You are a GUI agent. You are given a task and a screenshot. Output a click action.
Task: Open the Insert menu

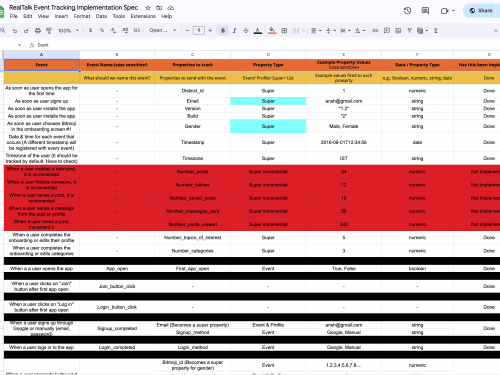tap(61, 16)
